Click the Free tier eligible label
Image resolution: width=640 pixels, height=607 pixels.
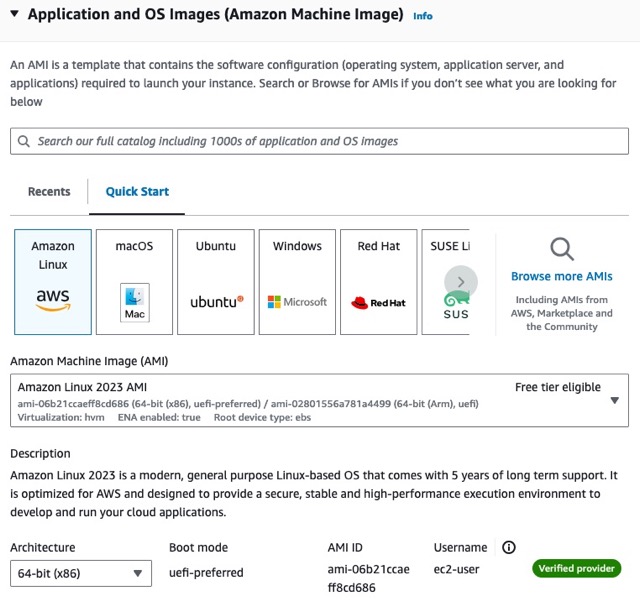[x=558, y=387]
